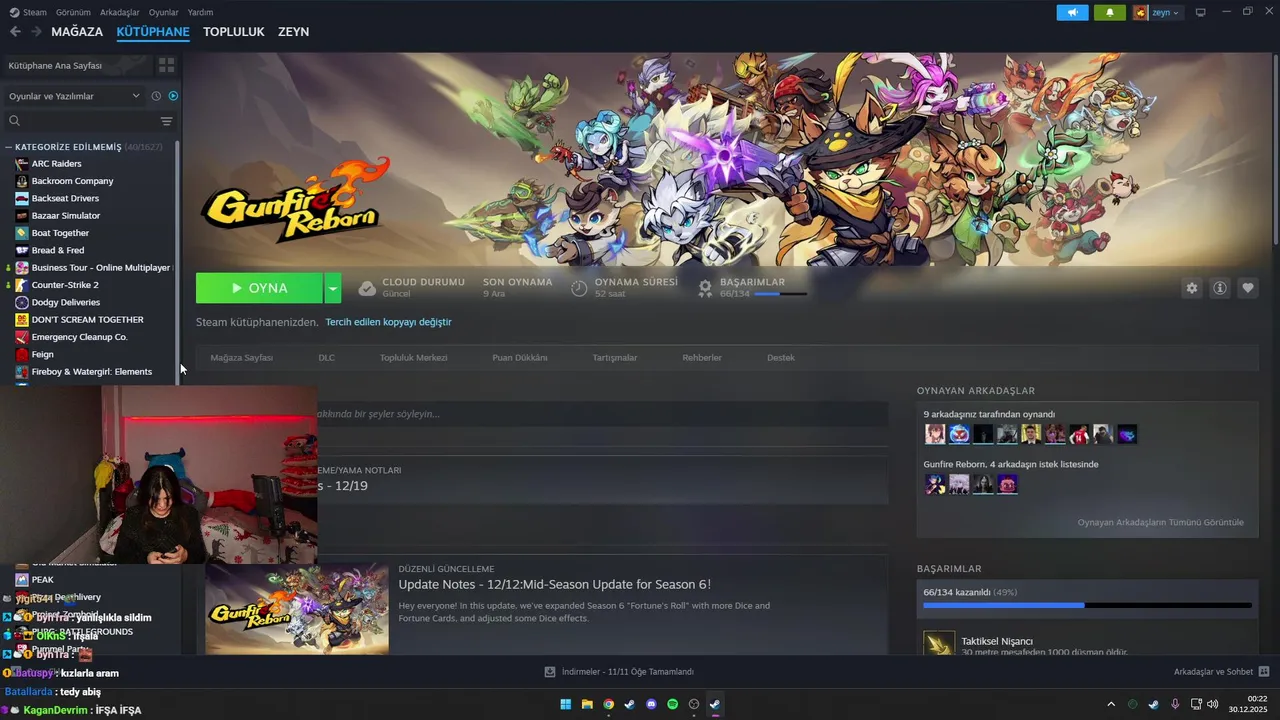Open Oyunlar ve Yazılımlar dropdown
This screenshot has height=720, width=1280.
coord(74,96)
